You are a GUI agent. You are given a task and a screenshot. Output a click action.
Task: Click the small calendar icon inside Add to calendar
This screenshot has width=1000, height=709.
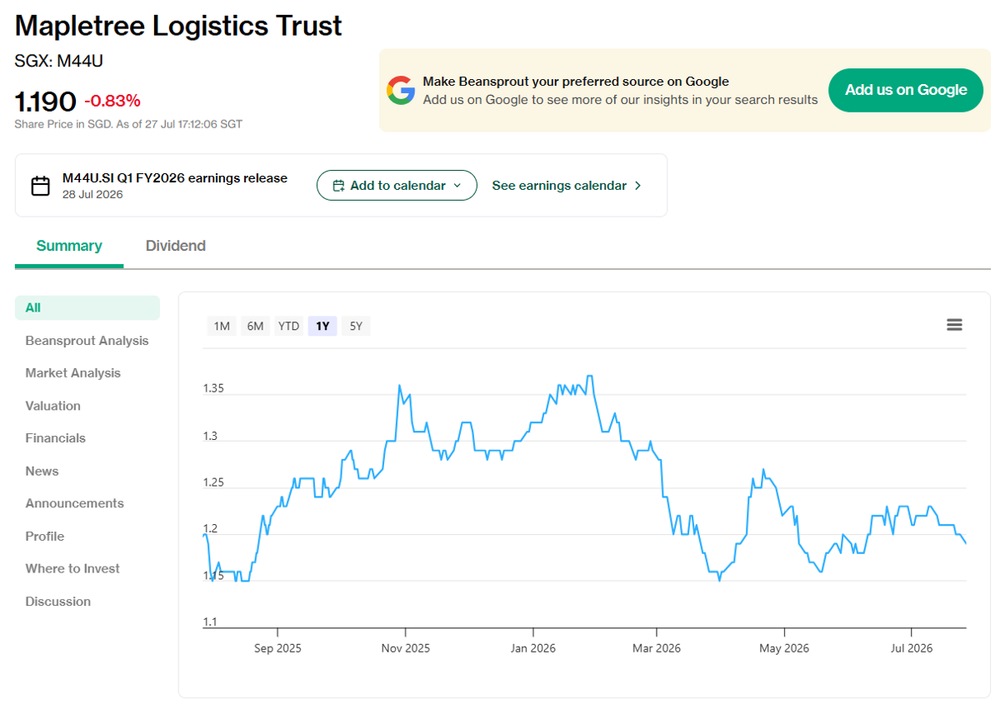coord(339,186)
